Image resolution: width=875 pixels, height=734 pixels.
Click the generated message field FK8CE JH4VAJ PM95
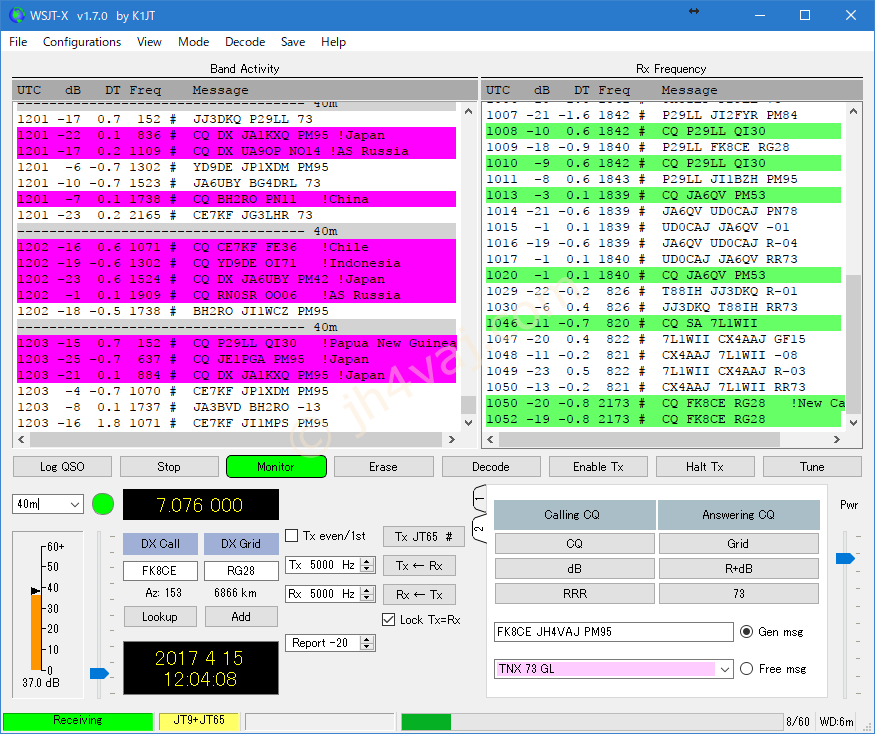(x=614, y=632)
